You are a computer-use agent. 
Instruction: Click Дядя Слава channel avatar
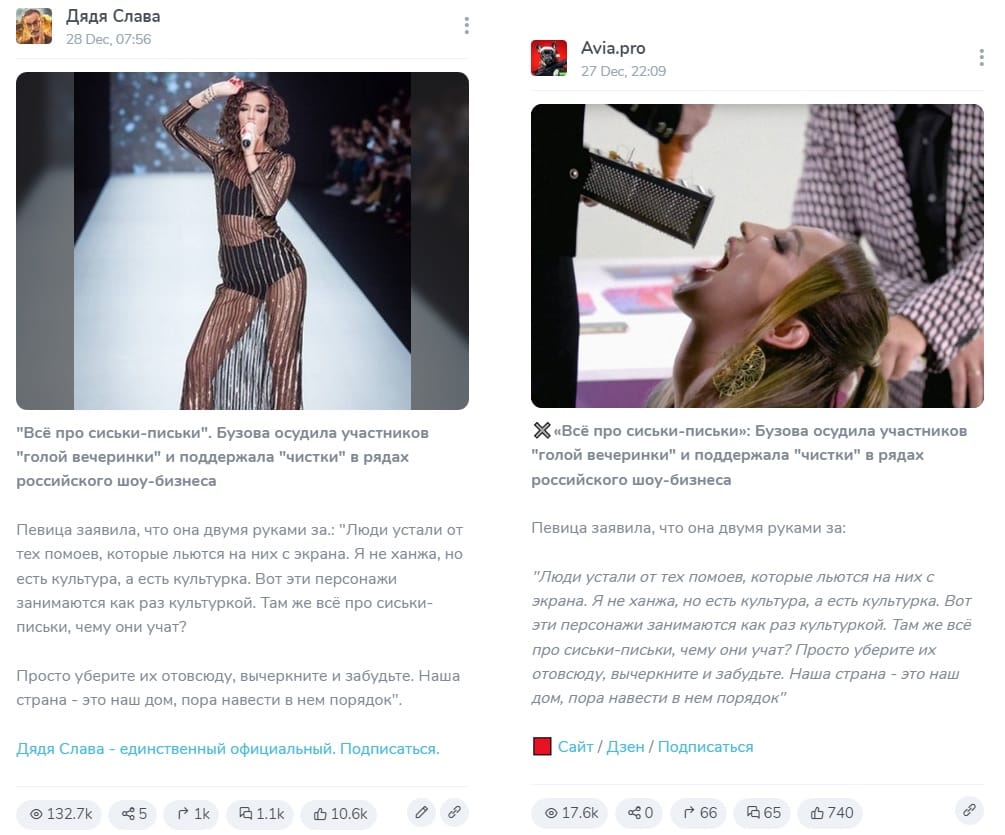(x=34, y=26)
